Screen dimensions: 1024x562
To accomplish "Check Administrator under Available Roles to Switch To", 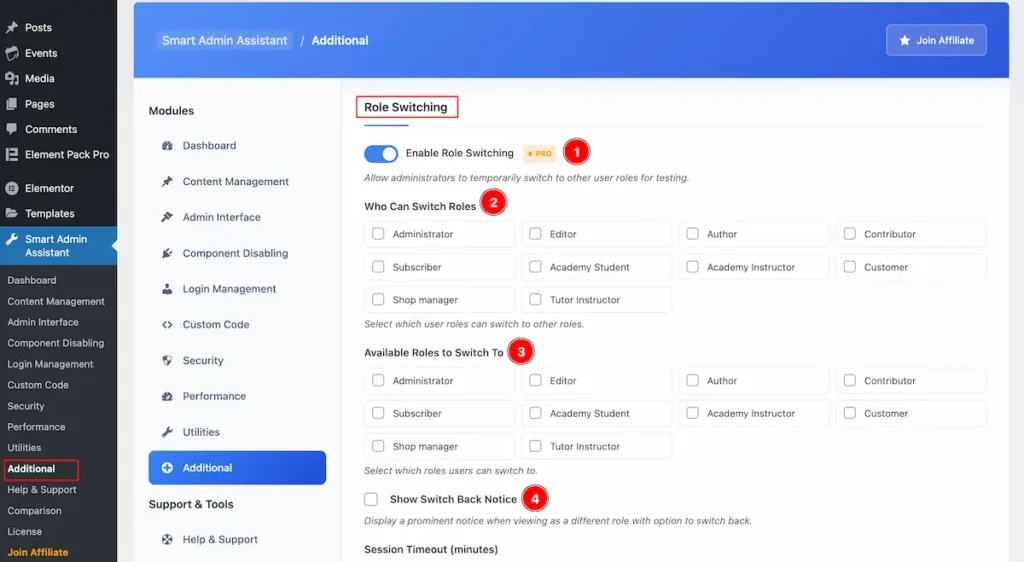I will [x=378, y=380].
